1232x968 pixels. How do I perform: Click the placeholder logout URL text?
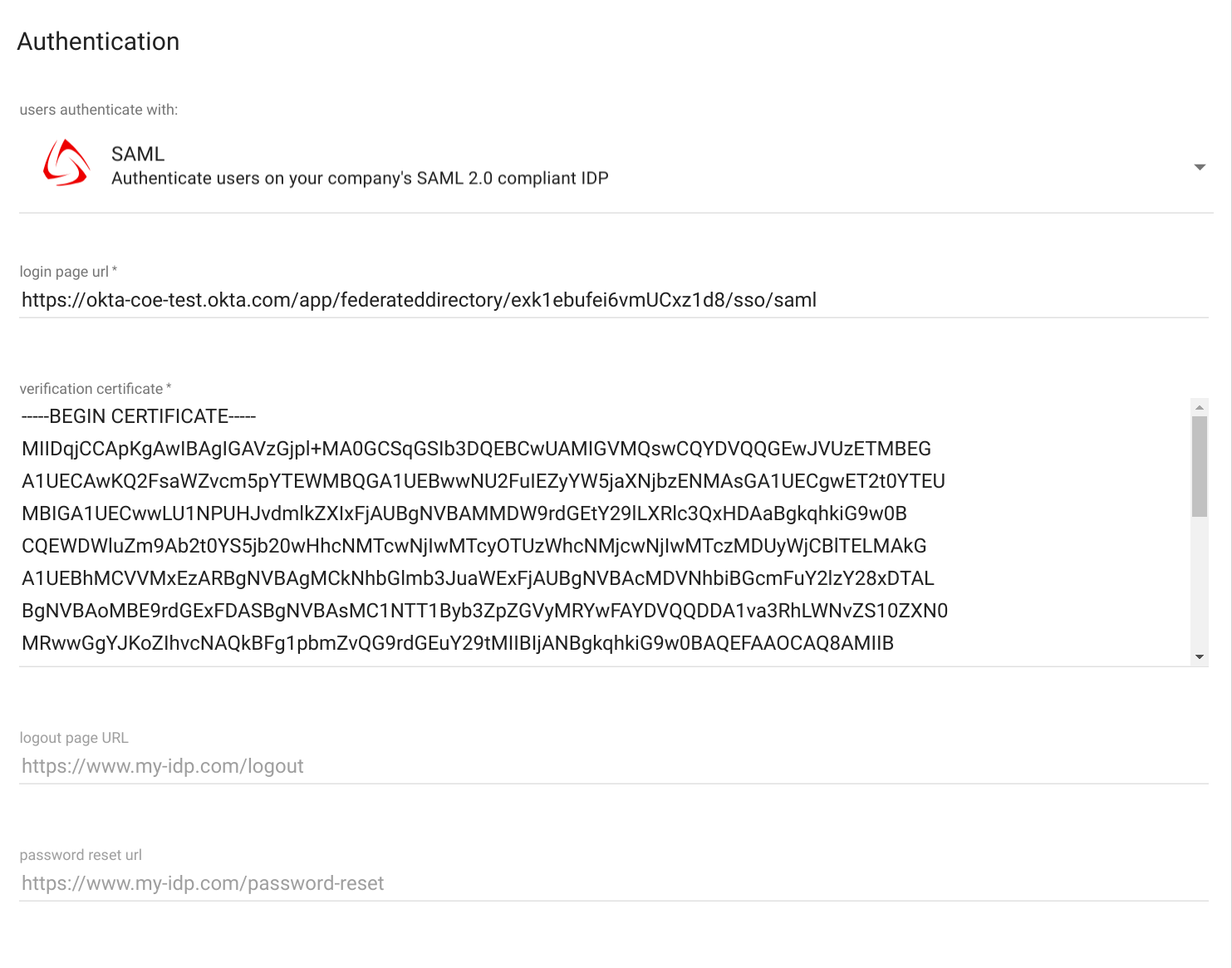[163, 765]
